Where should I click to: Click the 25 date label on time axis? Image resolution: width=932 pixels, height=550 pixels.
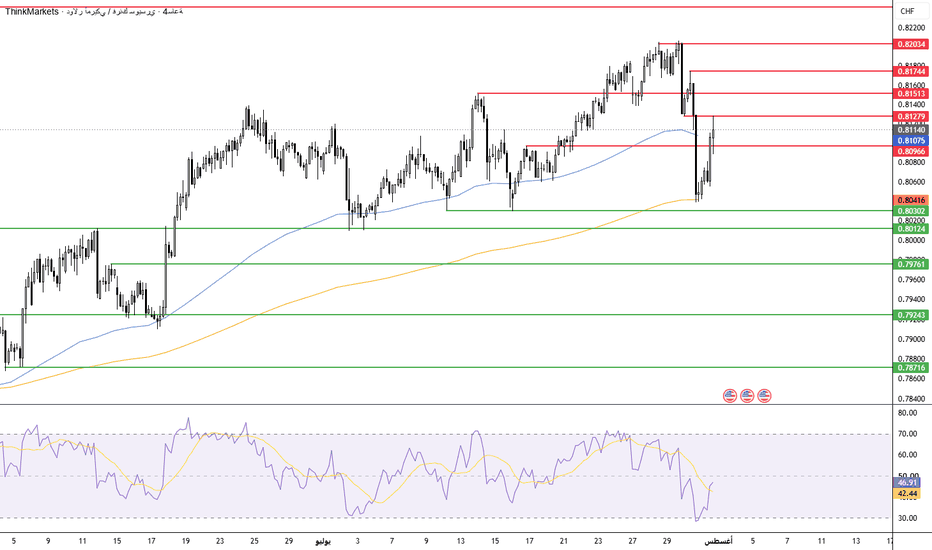[254, 541]
